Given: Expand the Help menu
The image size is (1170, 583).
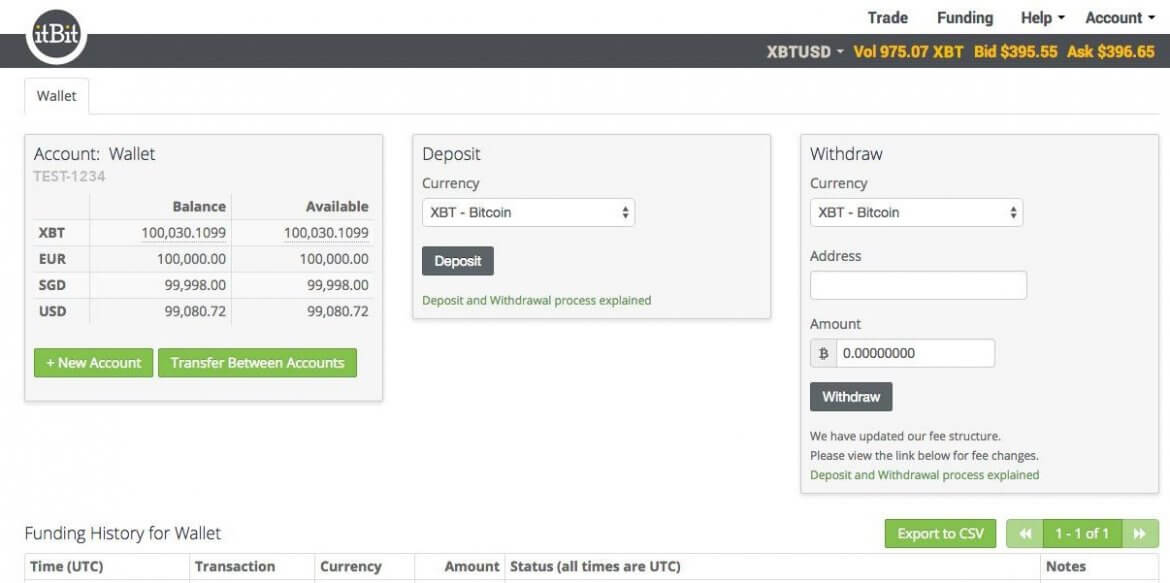Looking at the screenshot, I should (x=1040, y=17).
